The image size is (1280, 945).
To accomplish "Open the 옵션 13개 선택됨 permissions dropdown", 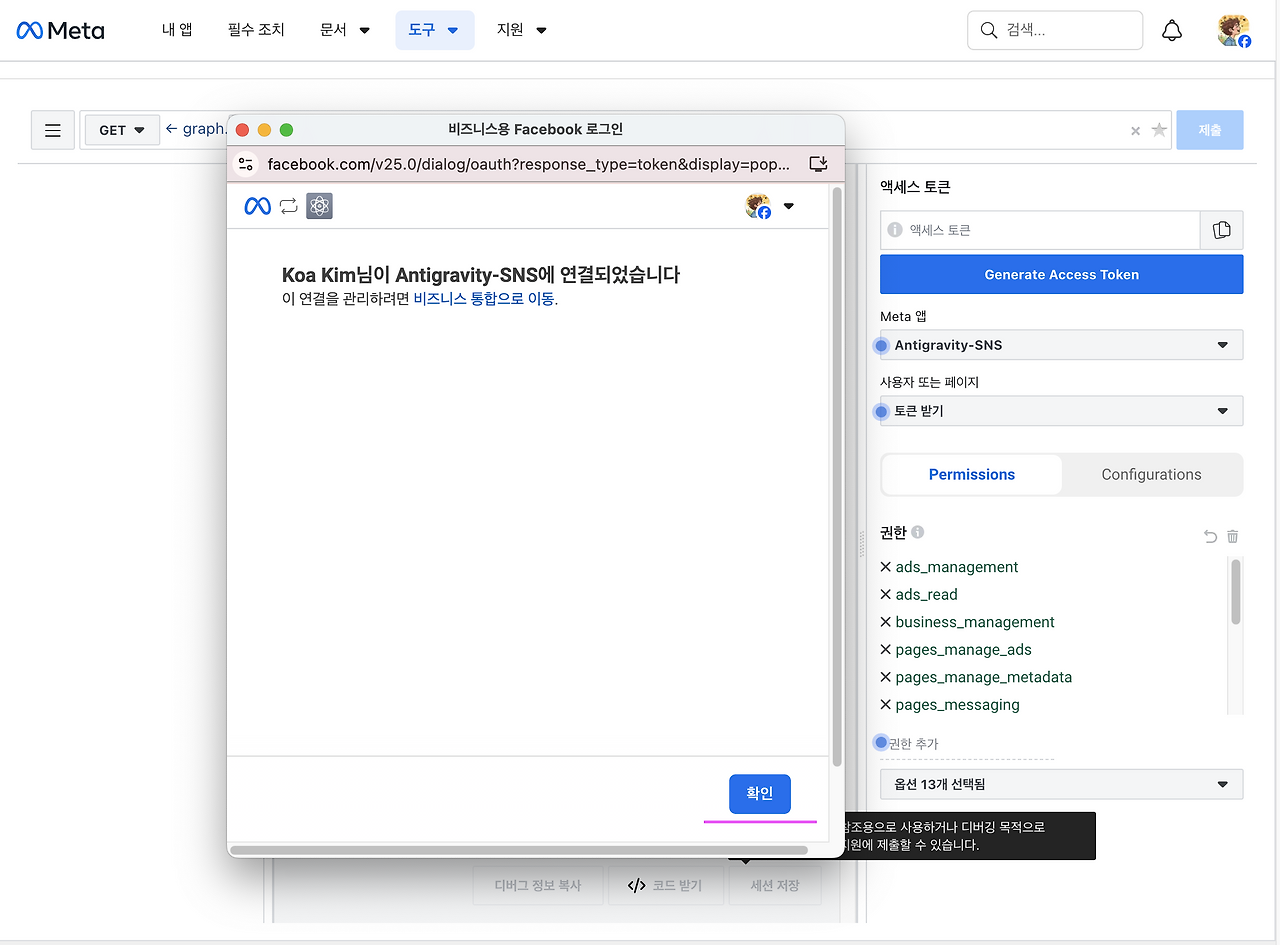I will (x=1062, y=784).
